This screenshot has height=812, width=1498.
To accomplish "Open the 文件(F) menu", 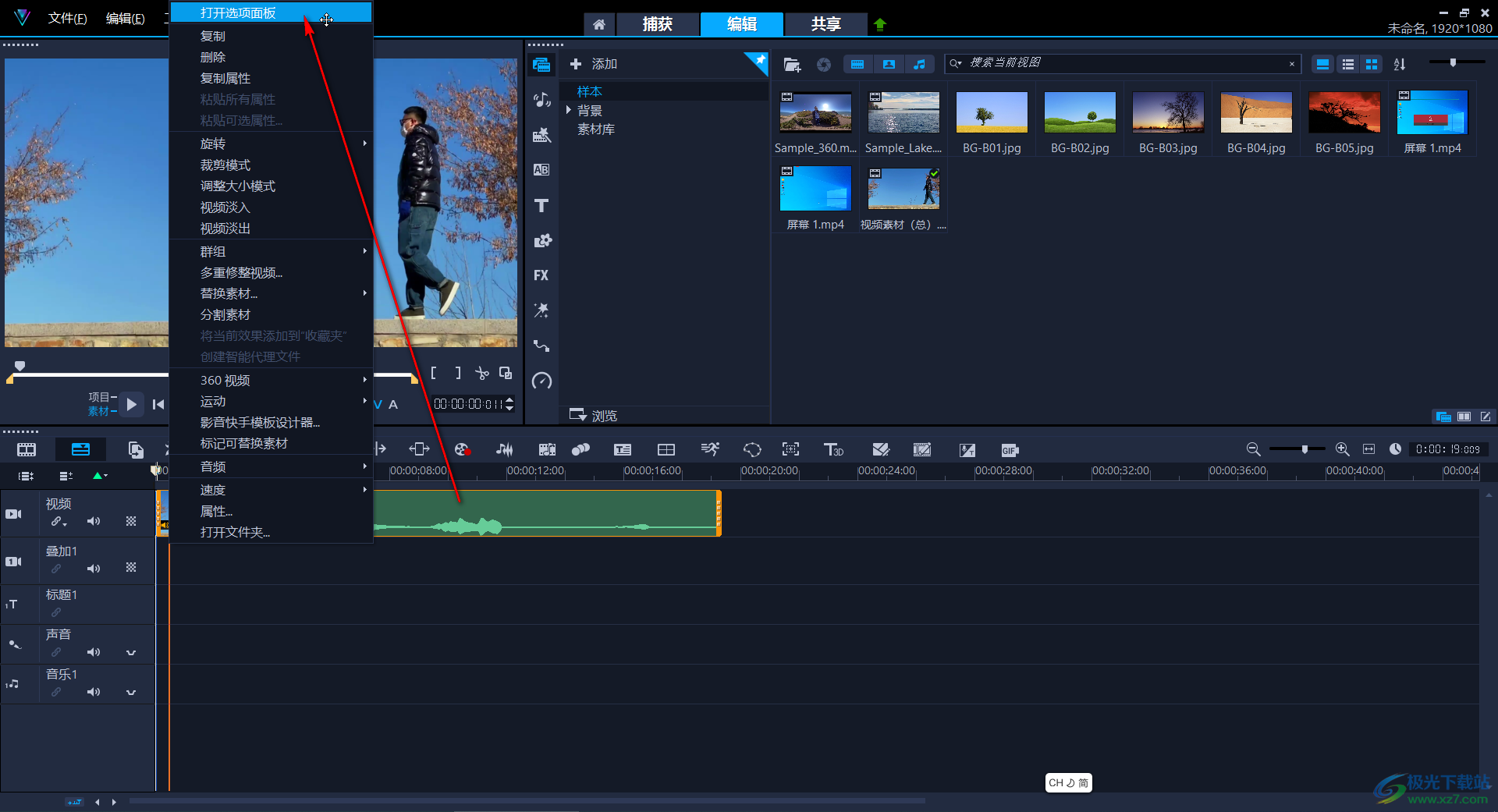I will [67, 18].
